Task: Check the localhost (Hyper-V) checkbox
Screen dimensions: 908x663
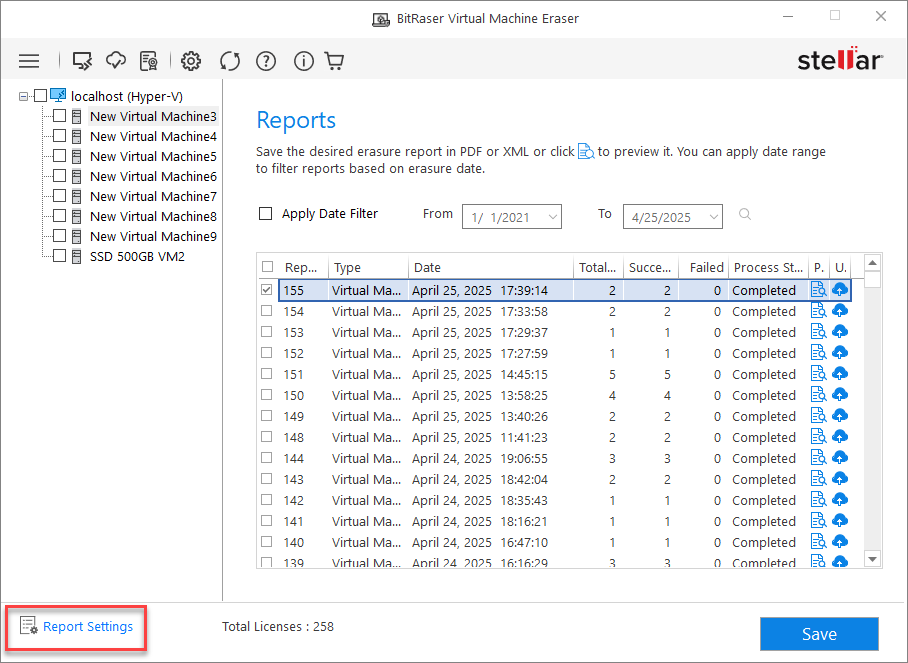Action: pos(41,96)
